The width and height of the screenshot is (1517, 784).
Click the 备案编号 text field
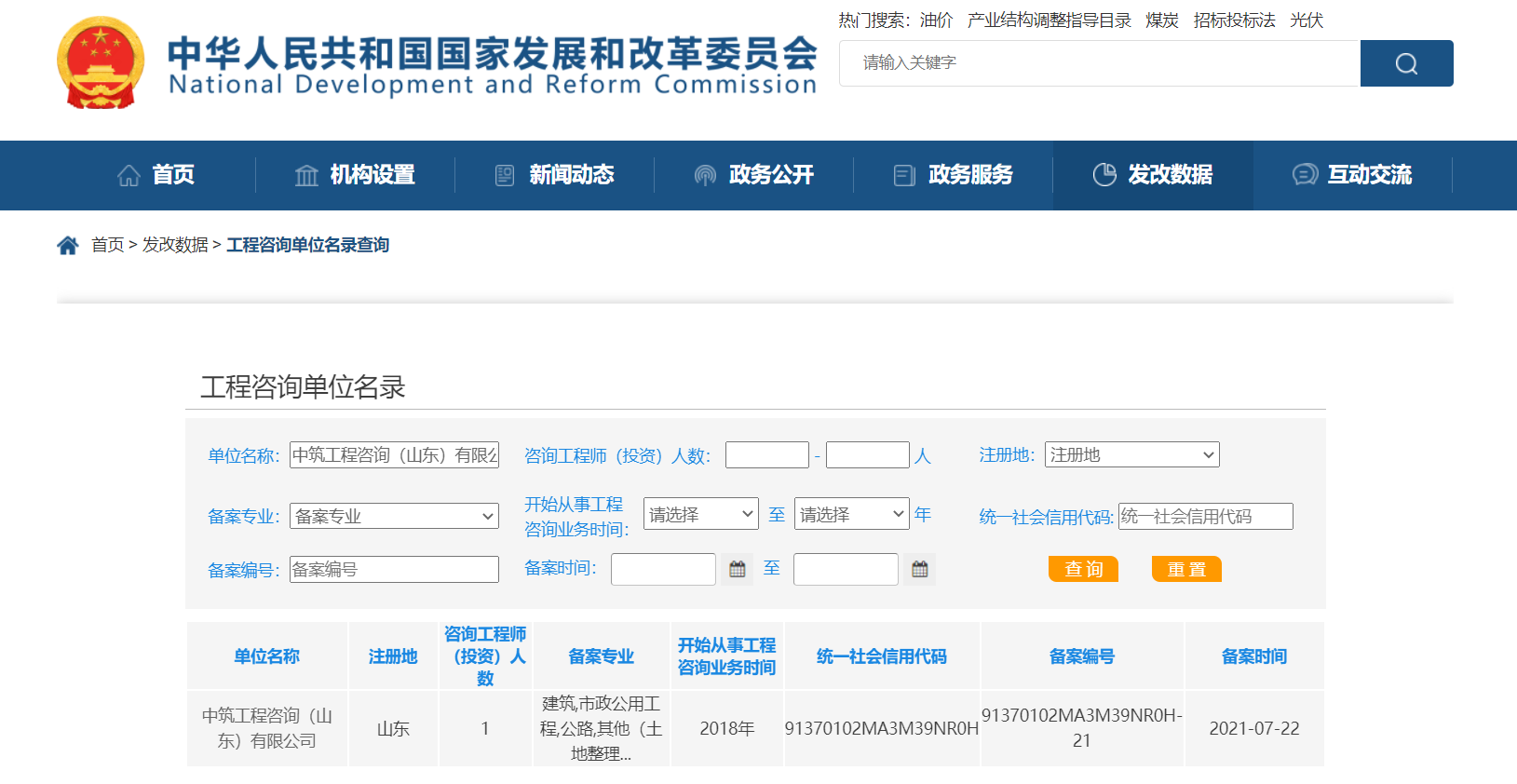click(x=394, y=569)
